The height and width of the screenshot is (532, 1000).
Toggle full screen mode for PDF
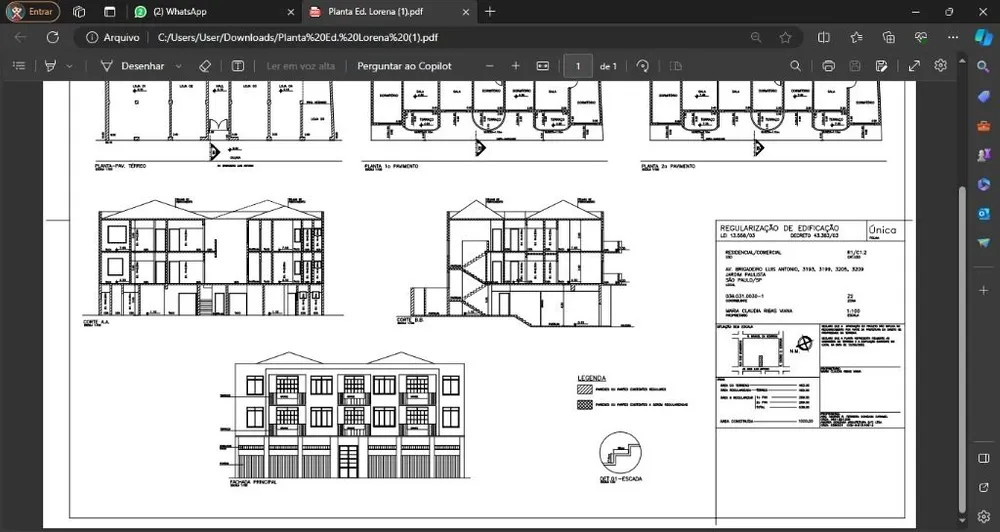[914, 66]
